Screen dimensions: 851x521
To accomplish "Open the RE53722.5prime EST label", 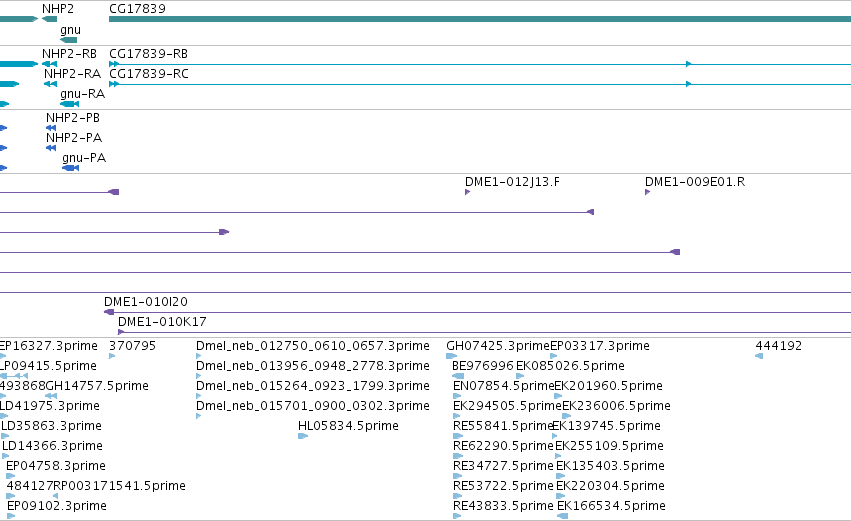I will pyautogui.click(x=503, y=486).
